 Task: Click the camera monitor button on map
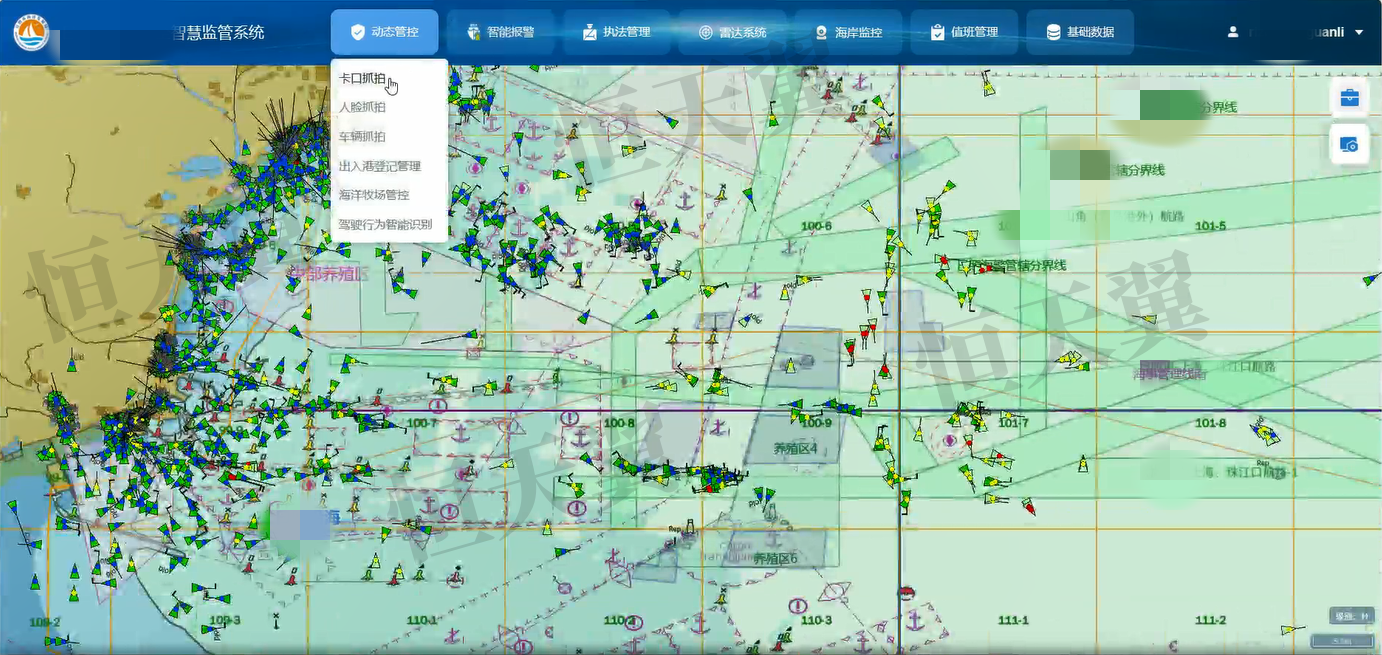(1349, 145)
